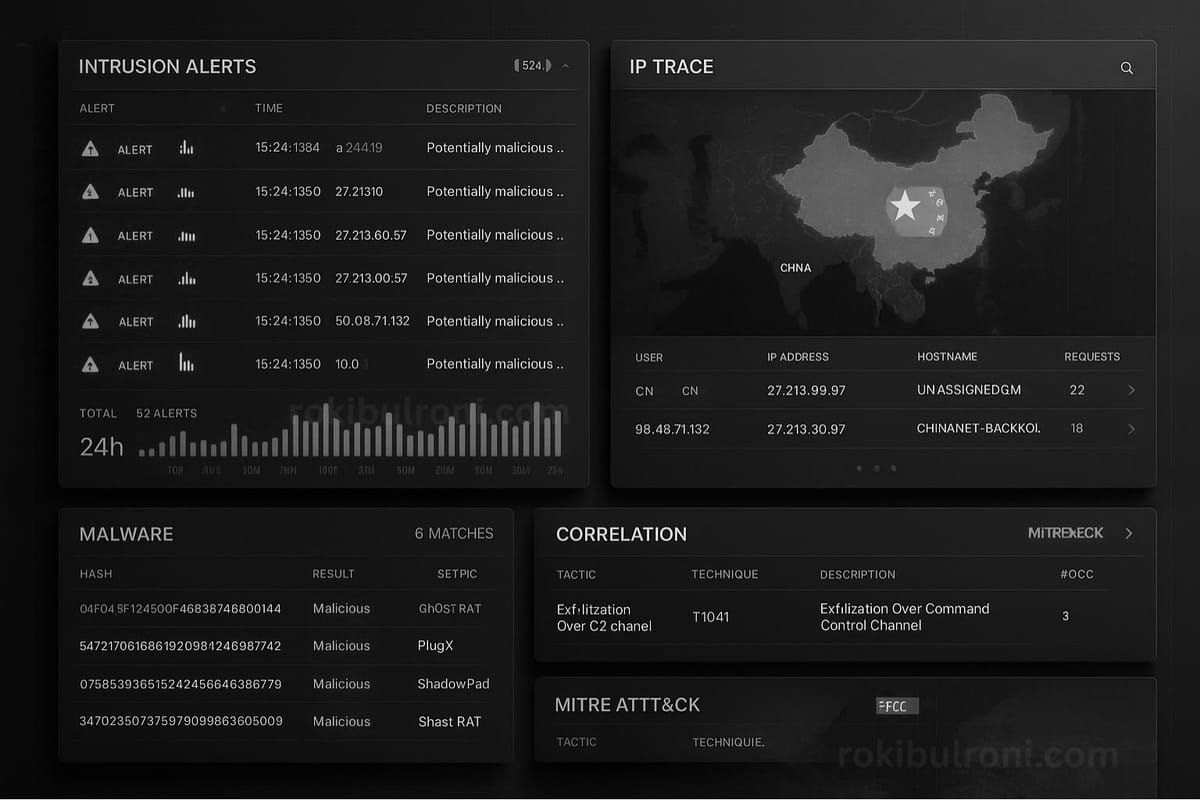This screenshot has height=800, width=1200.
Task: Click the 24h alert histogram chart
Action: pyautogui.click(x=350, y=430)
